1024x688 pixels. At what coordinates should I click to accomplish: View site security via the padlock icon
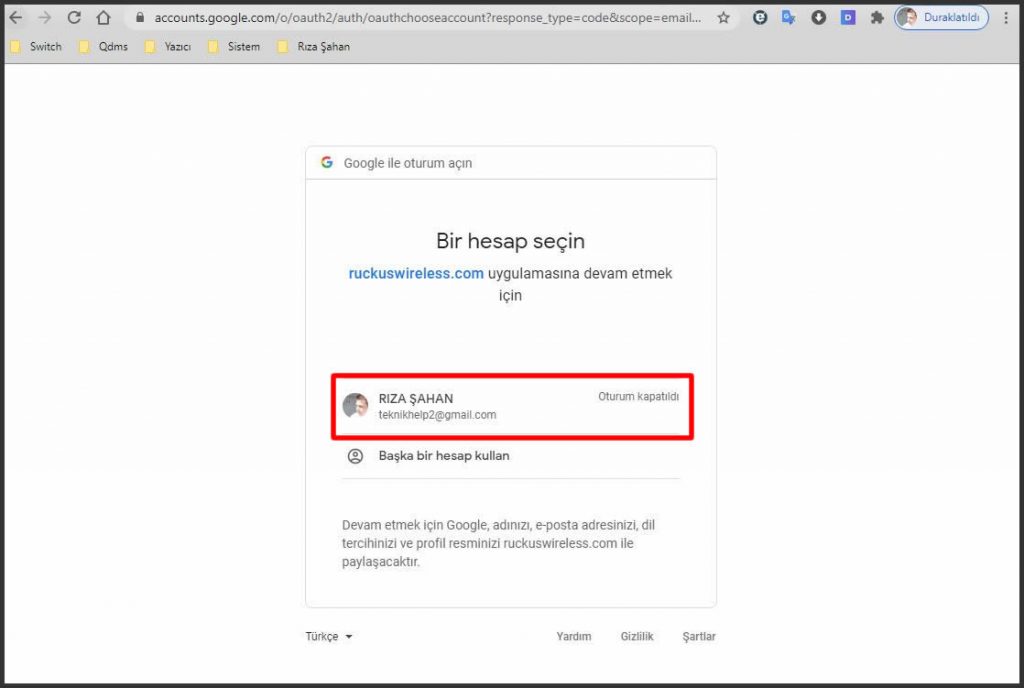pyautogui.click(x=139, y=18)
